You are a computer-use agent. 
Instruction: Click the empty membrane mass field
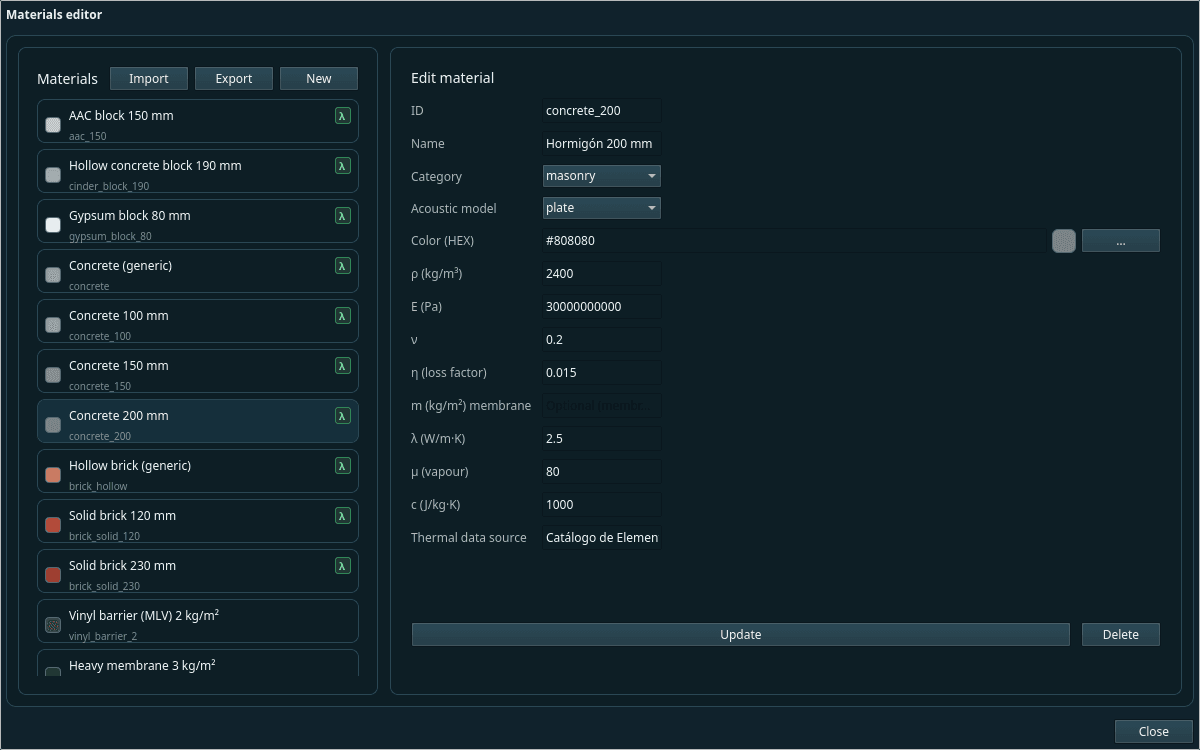tap(602, 406)
